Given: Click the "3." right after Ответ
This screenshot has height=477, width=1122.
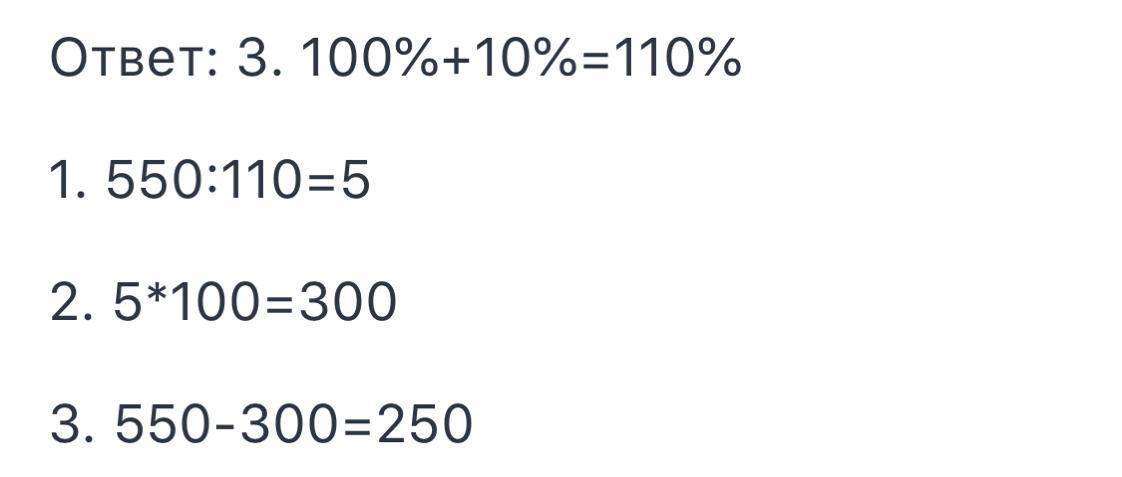Looking at the screenshot, I should coord(262,62).
